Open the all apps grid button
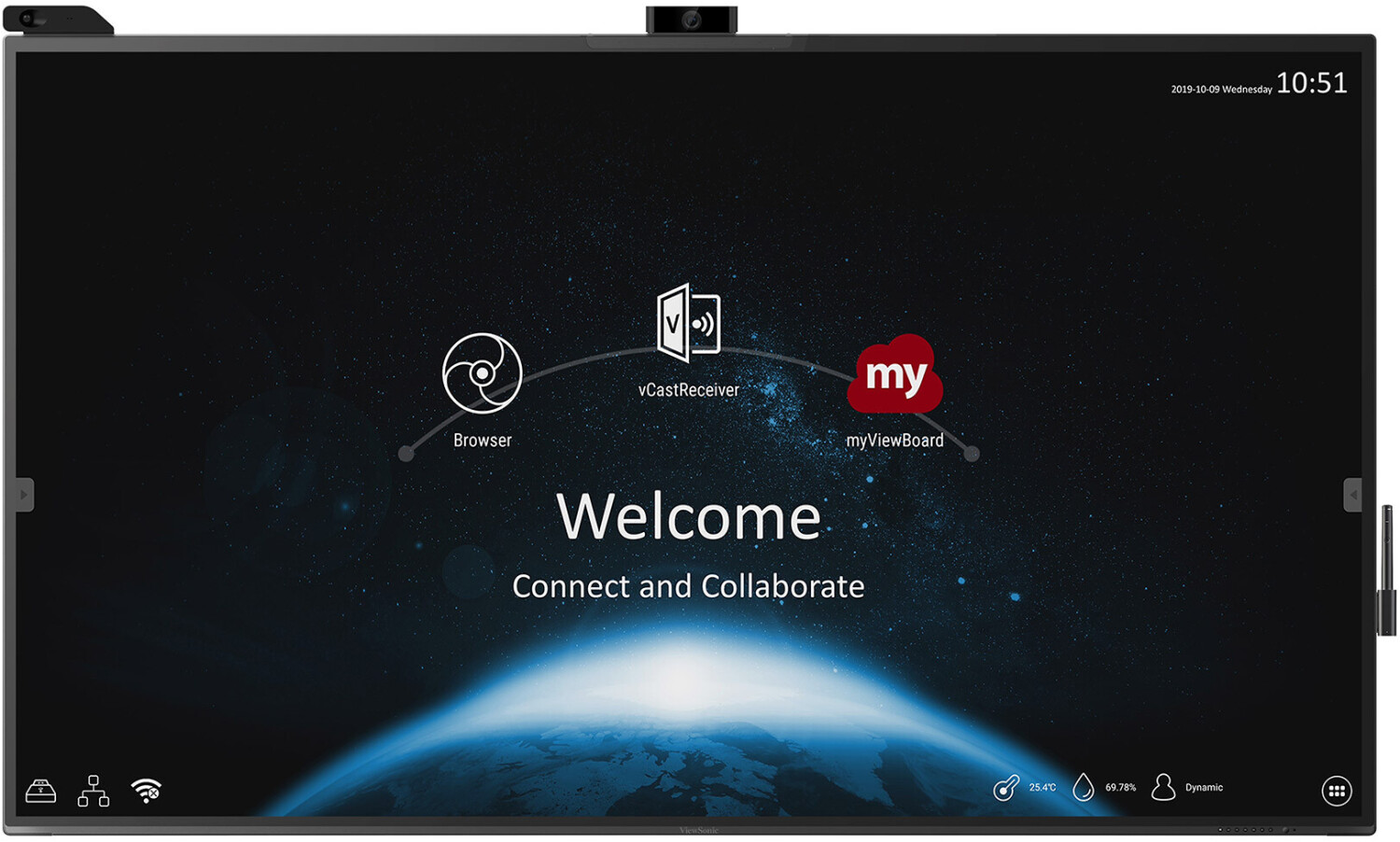This screenshot has height=842, width=1400. click(x=1337, y=791)
